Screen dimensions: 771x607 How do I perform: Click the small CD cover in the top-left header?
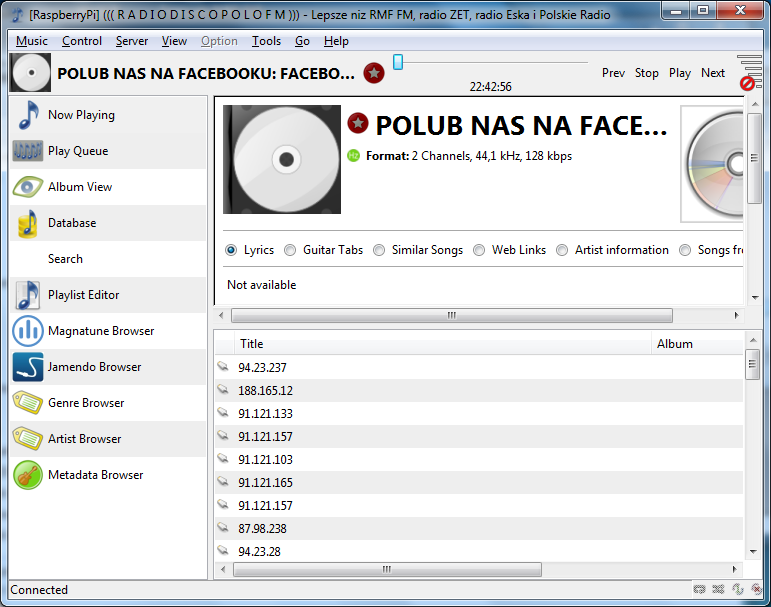(30, 73)
